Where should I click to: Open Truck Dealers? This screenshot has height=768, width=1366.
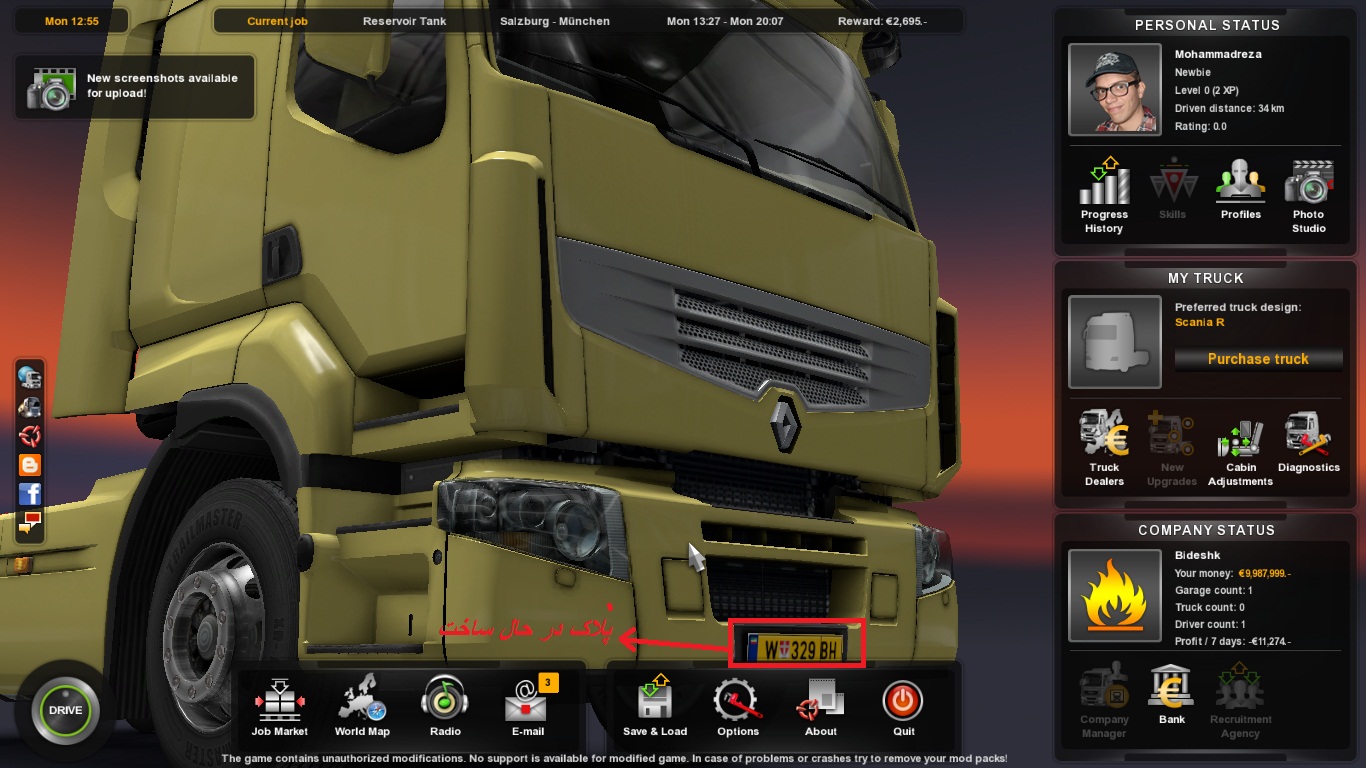(1104, 446)
